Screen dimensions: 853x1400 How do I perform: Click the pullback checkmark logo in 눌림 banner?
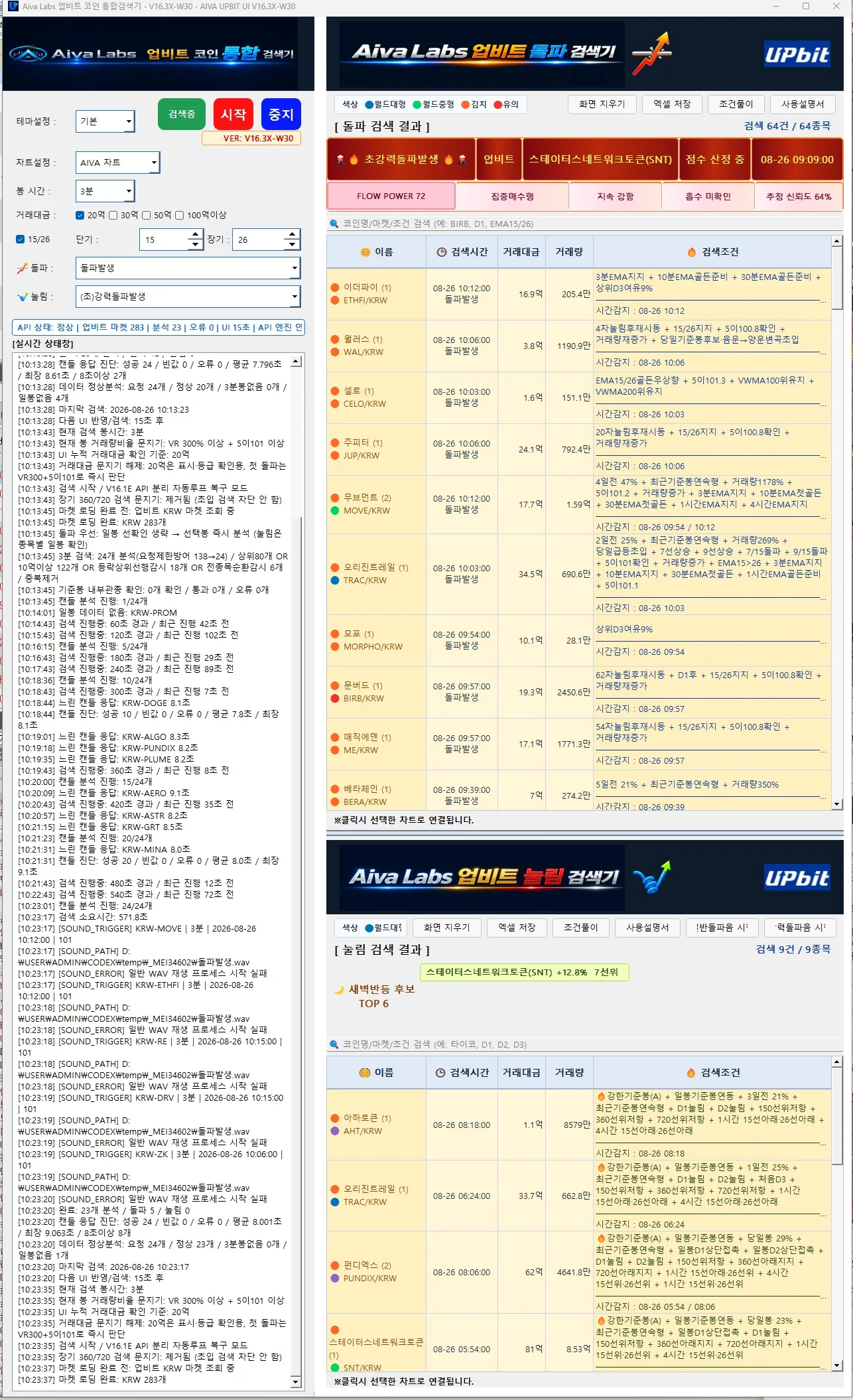pos(652,877)
